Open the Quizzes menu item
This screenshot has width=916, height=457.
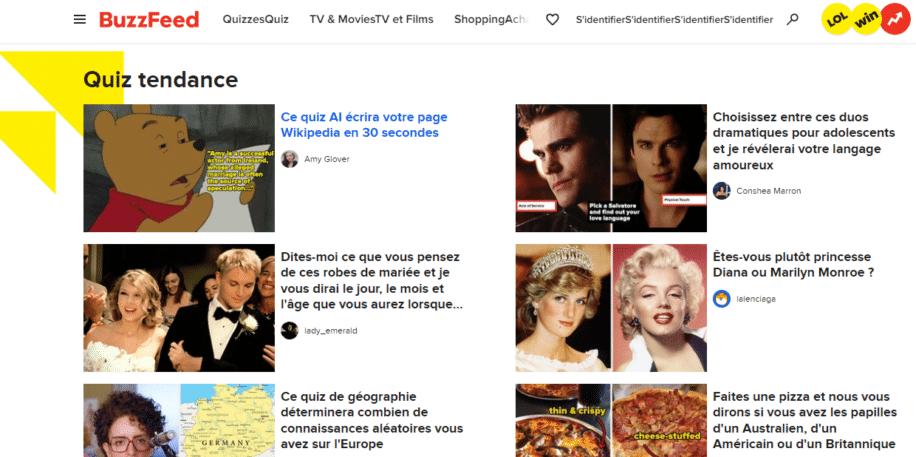point(255,19)
